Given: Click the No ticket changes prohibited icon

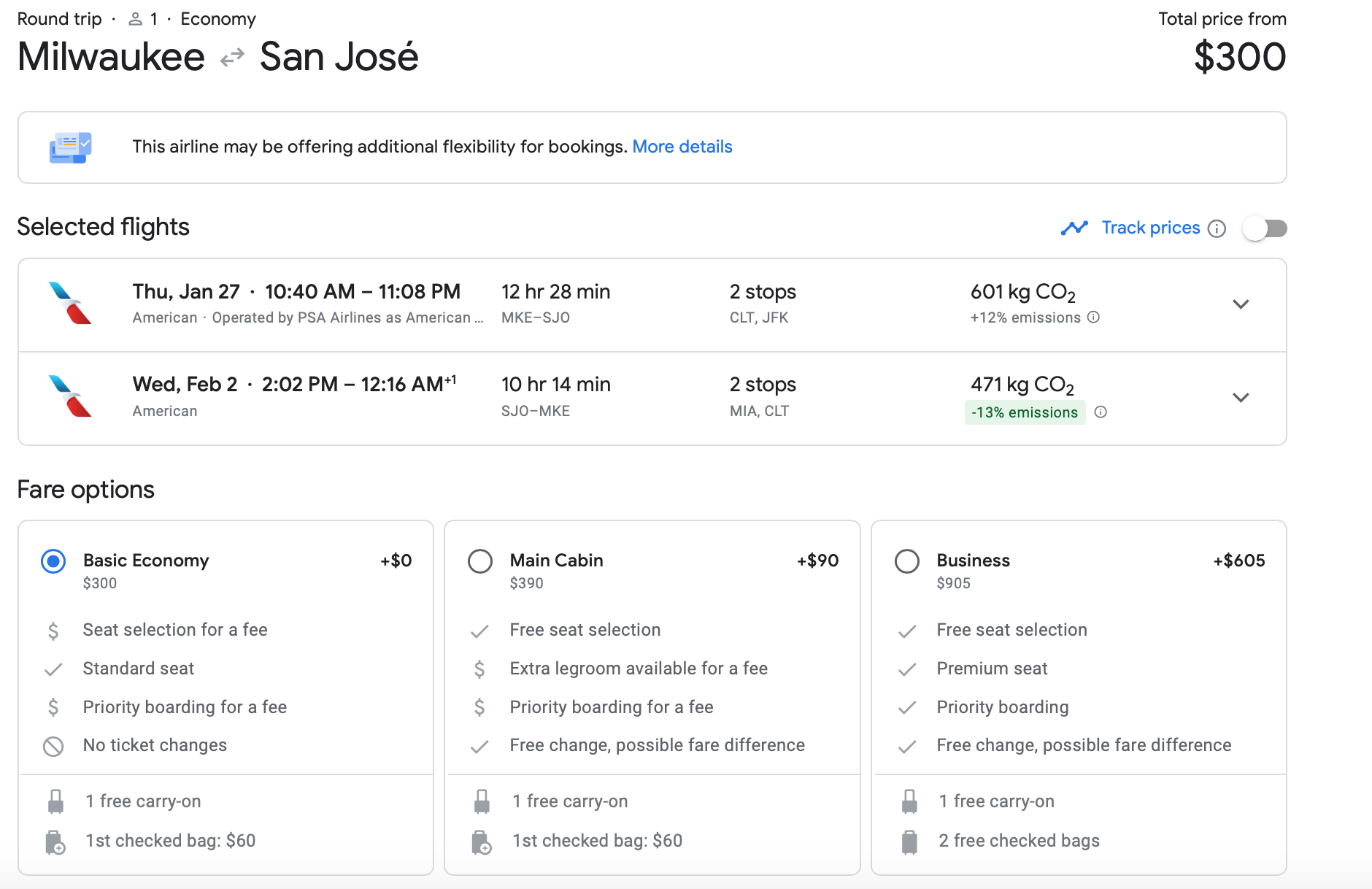Looking at the screenshot, I should tap(53, 746).
